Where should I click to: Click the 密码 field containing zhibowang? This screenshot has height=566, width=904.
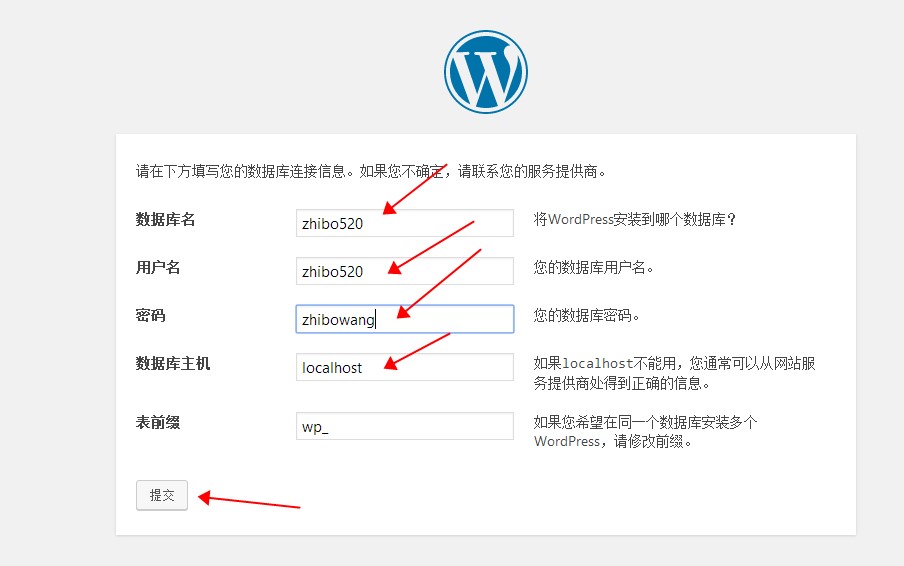pyautogui.click(x=405, y=319)
